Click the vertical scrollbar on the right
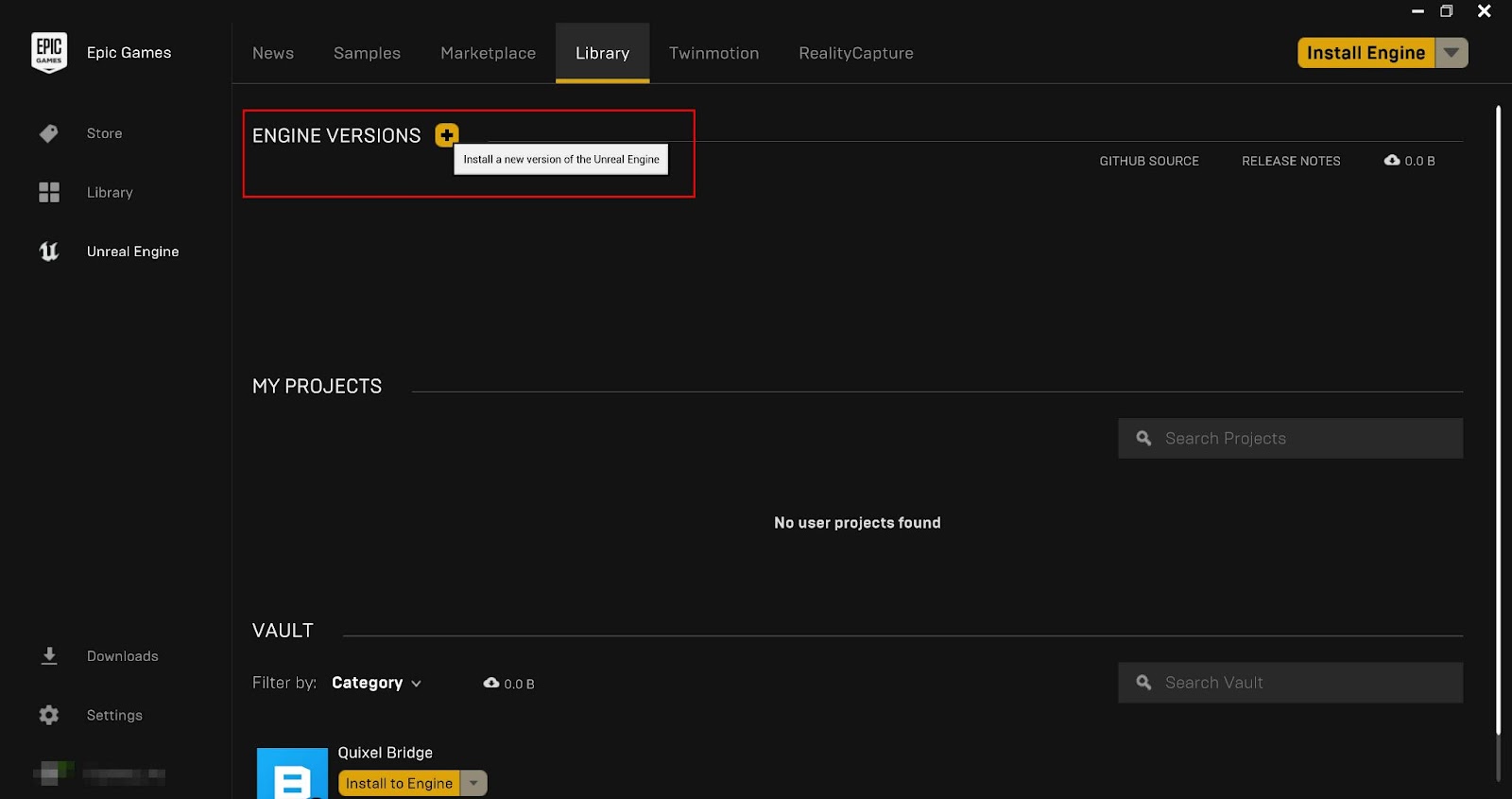 (1499, 420)
